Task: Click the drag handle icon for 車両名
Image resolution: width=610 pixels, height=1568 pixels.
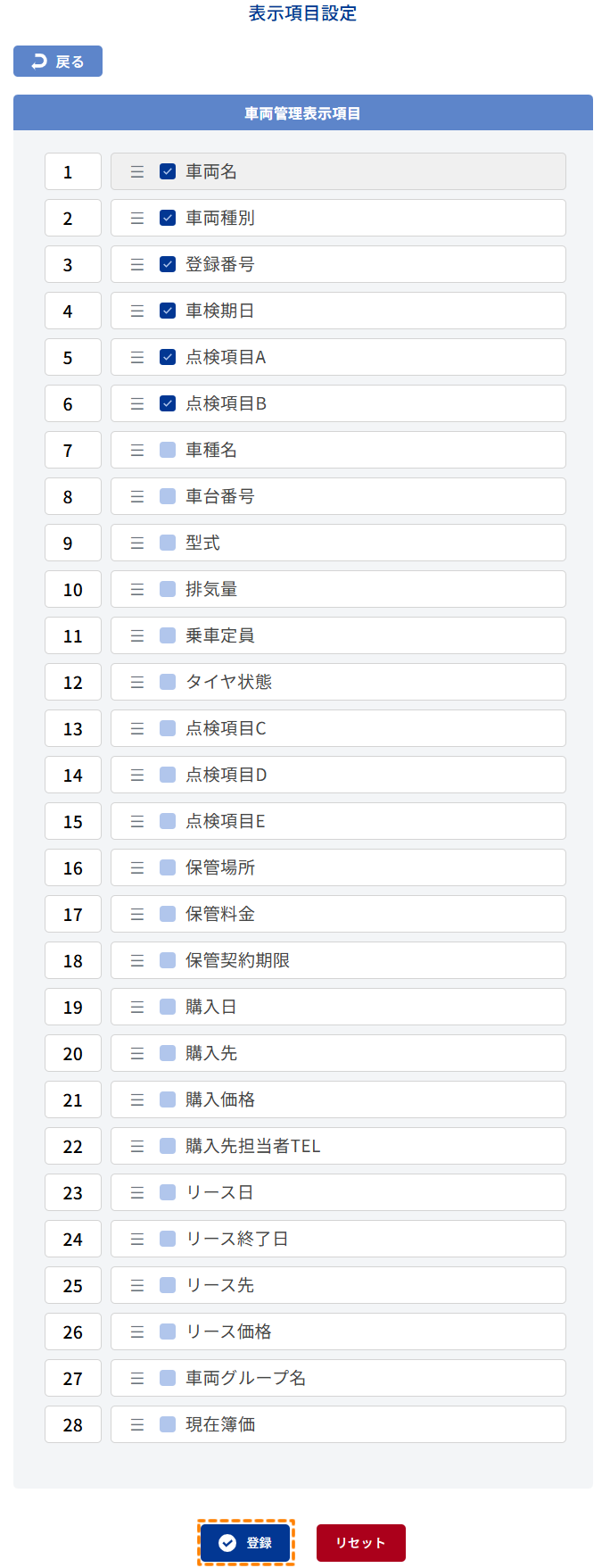Action: point(137,171)
